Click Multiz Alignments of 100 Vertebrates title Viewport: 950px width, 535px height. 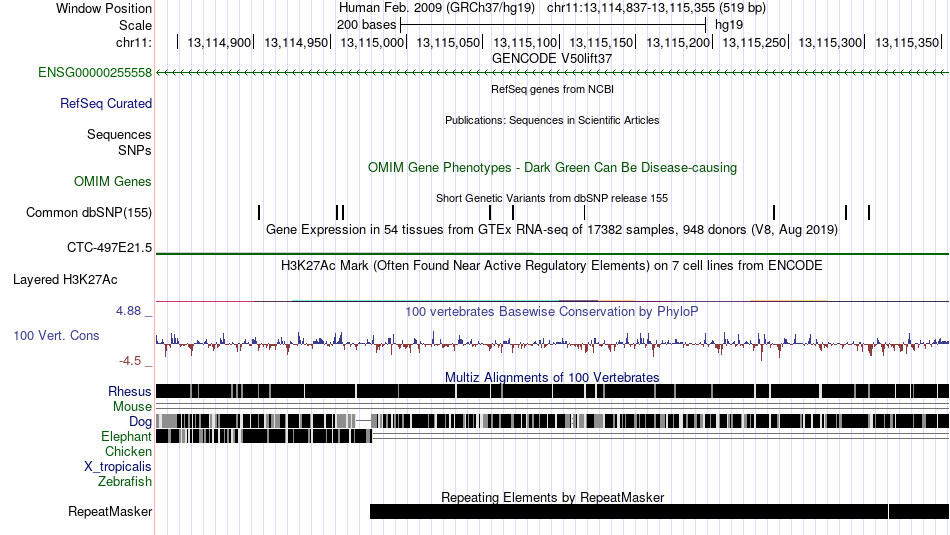pos(552,377)
